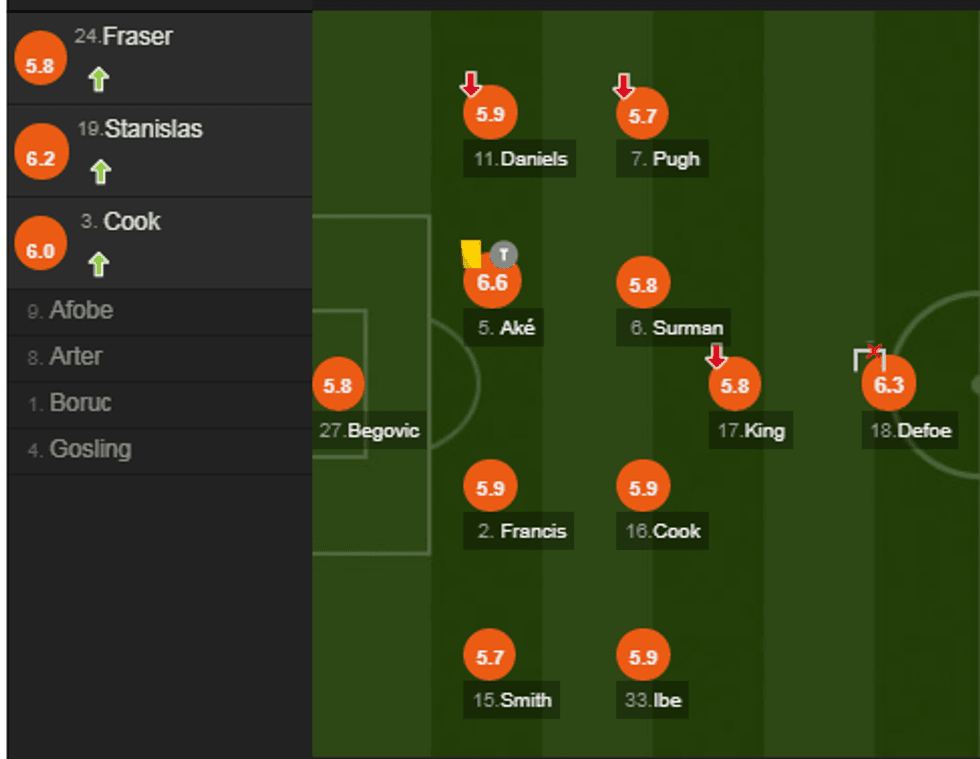Viewport: 980px width, 759px height.
Task: Click the red substituted-off arrow above Pugh
Action: coord(624,86)
